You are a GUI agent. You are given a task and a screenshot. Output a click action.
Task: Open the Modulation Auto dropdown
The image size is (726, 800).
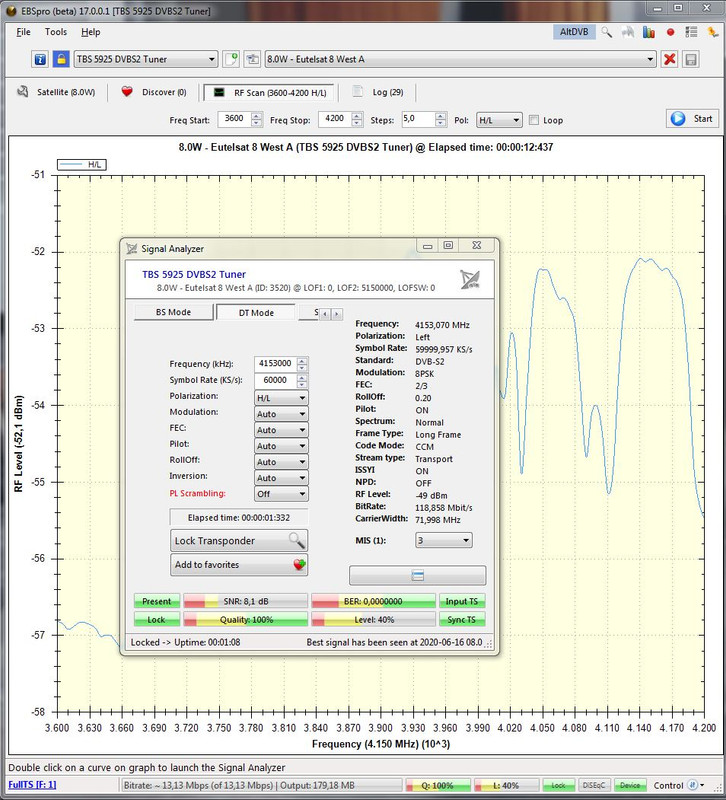281,414
